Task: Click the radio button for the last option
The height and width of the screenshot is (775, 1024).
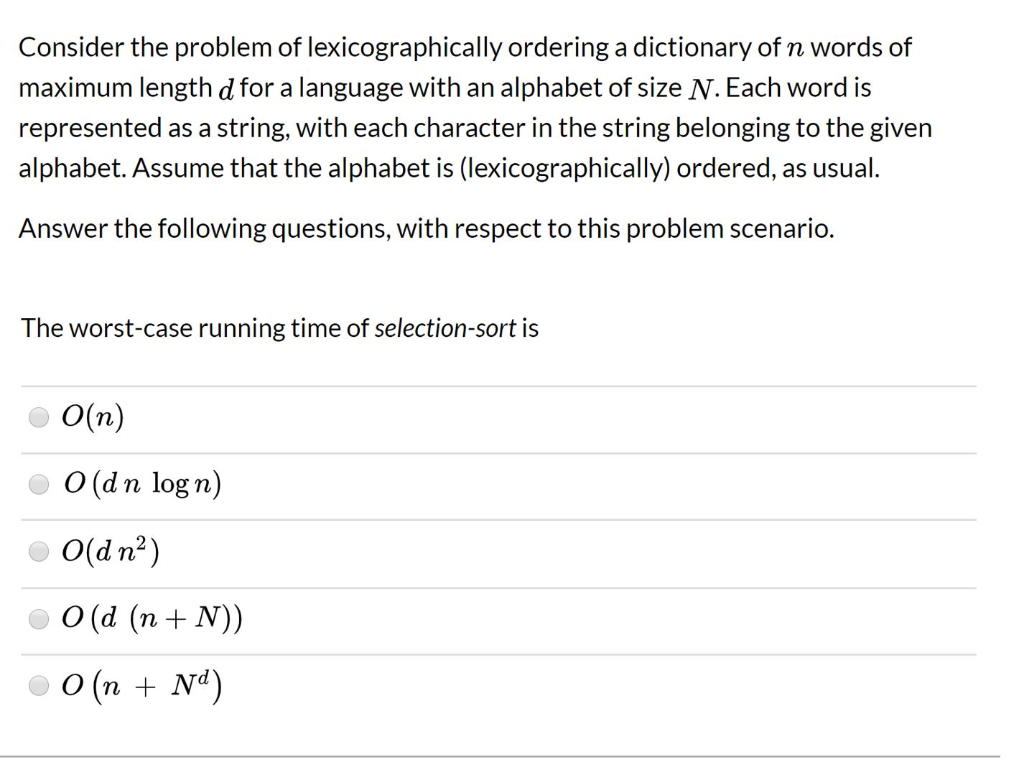Action: (39, 686)
